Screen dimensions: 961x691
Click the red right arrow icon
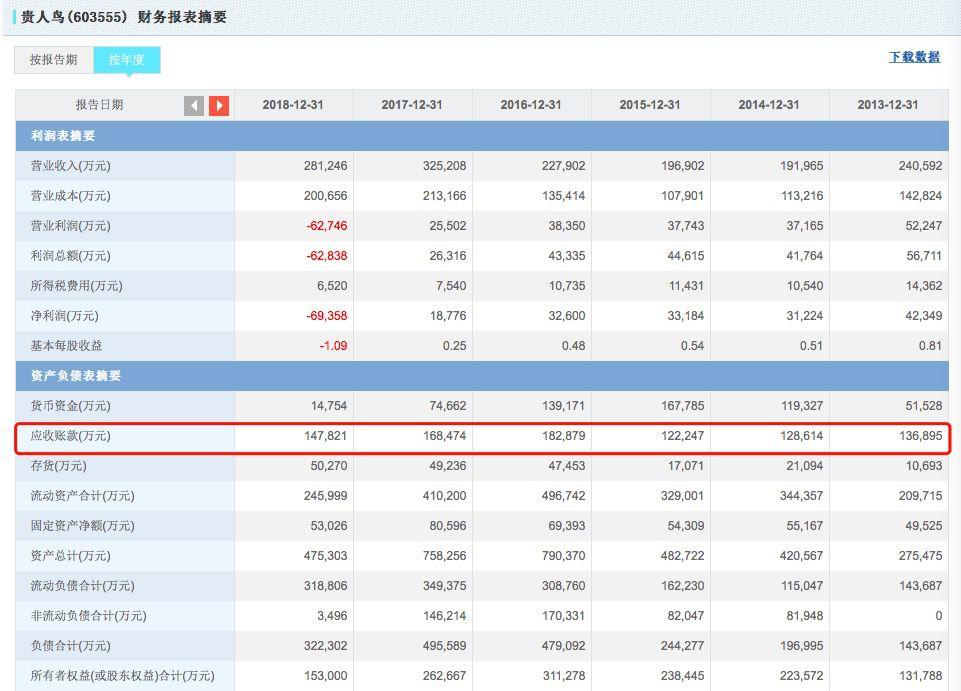click(219, 105)
